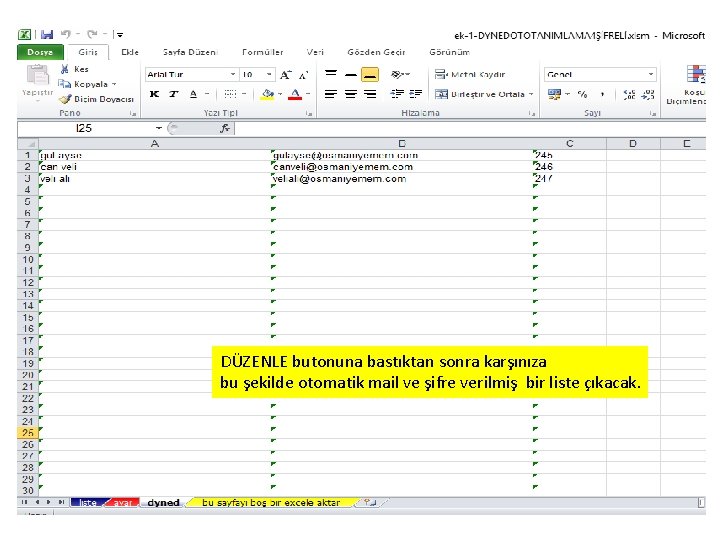
Task: Open the Yazı Tipi dialog launcher
Action: click(309, 113)
